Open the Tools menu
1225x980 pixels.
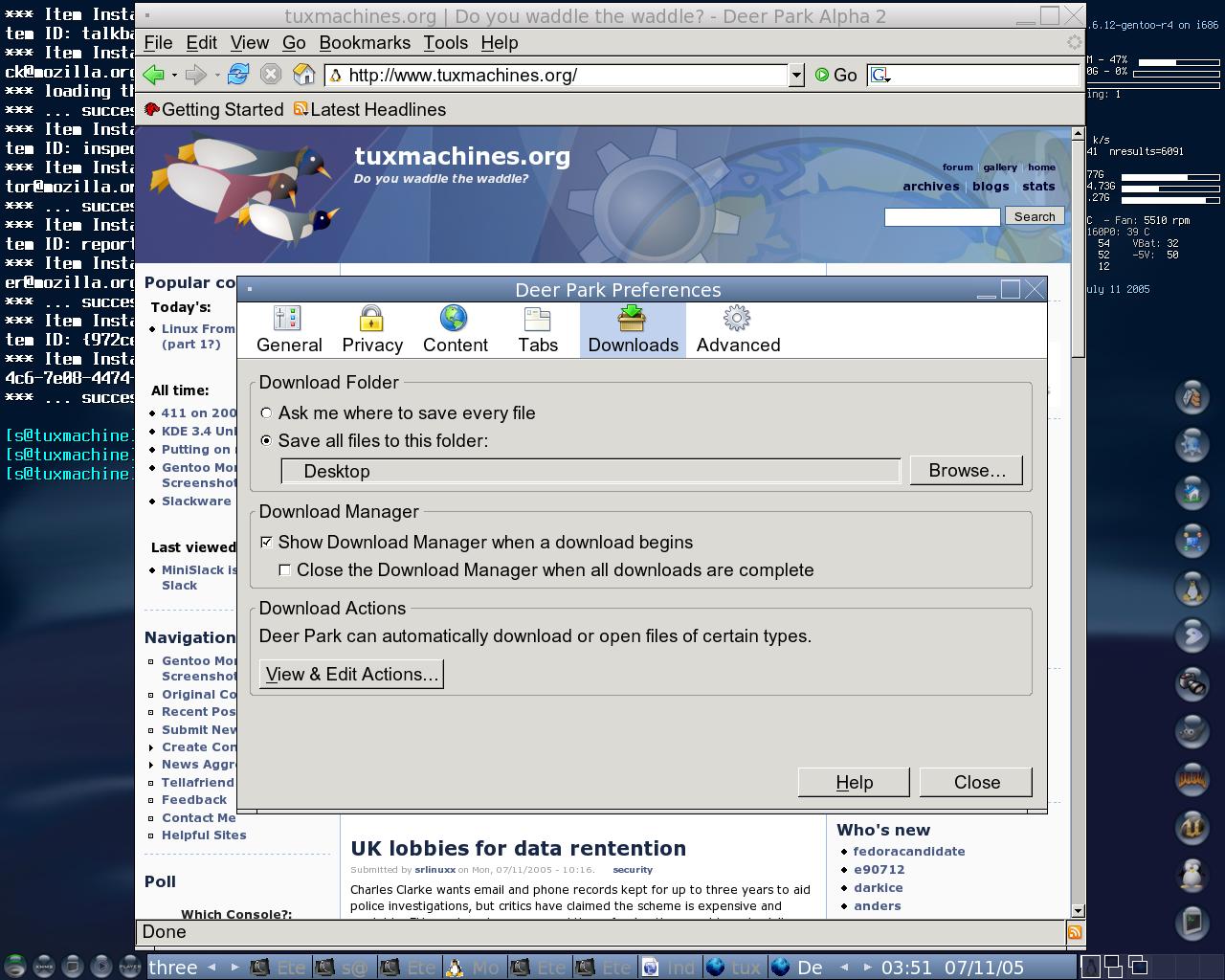(x=445, y=43)
